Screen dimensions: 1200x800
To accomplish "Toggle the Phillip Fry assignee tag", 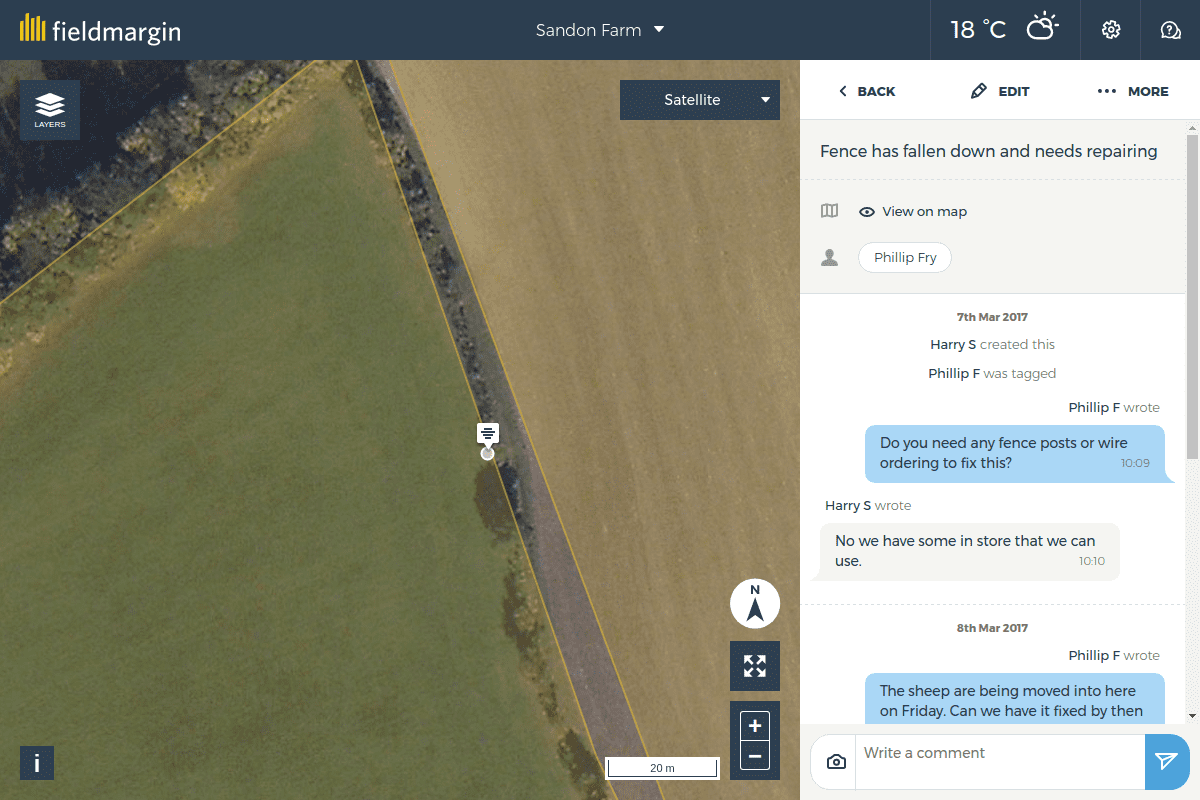I will coord(904,257).
